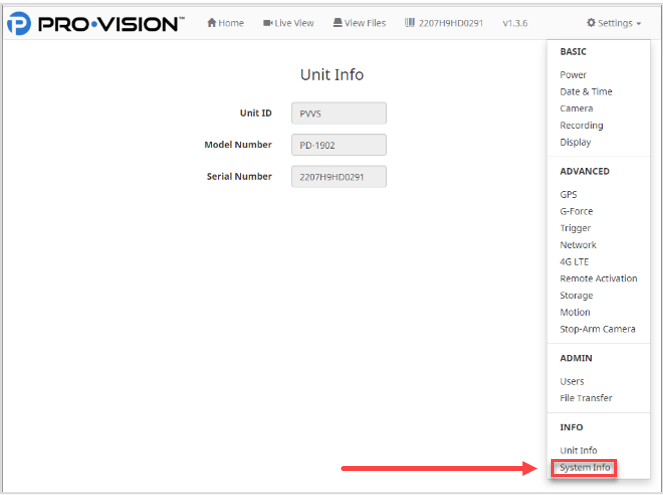Open GPS settings
The image size is (663, 495).
click(x=568, y=194)
